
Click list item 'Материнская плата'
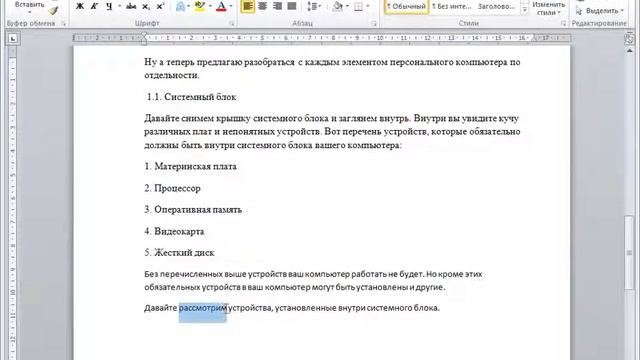tap(196, 167)
